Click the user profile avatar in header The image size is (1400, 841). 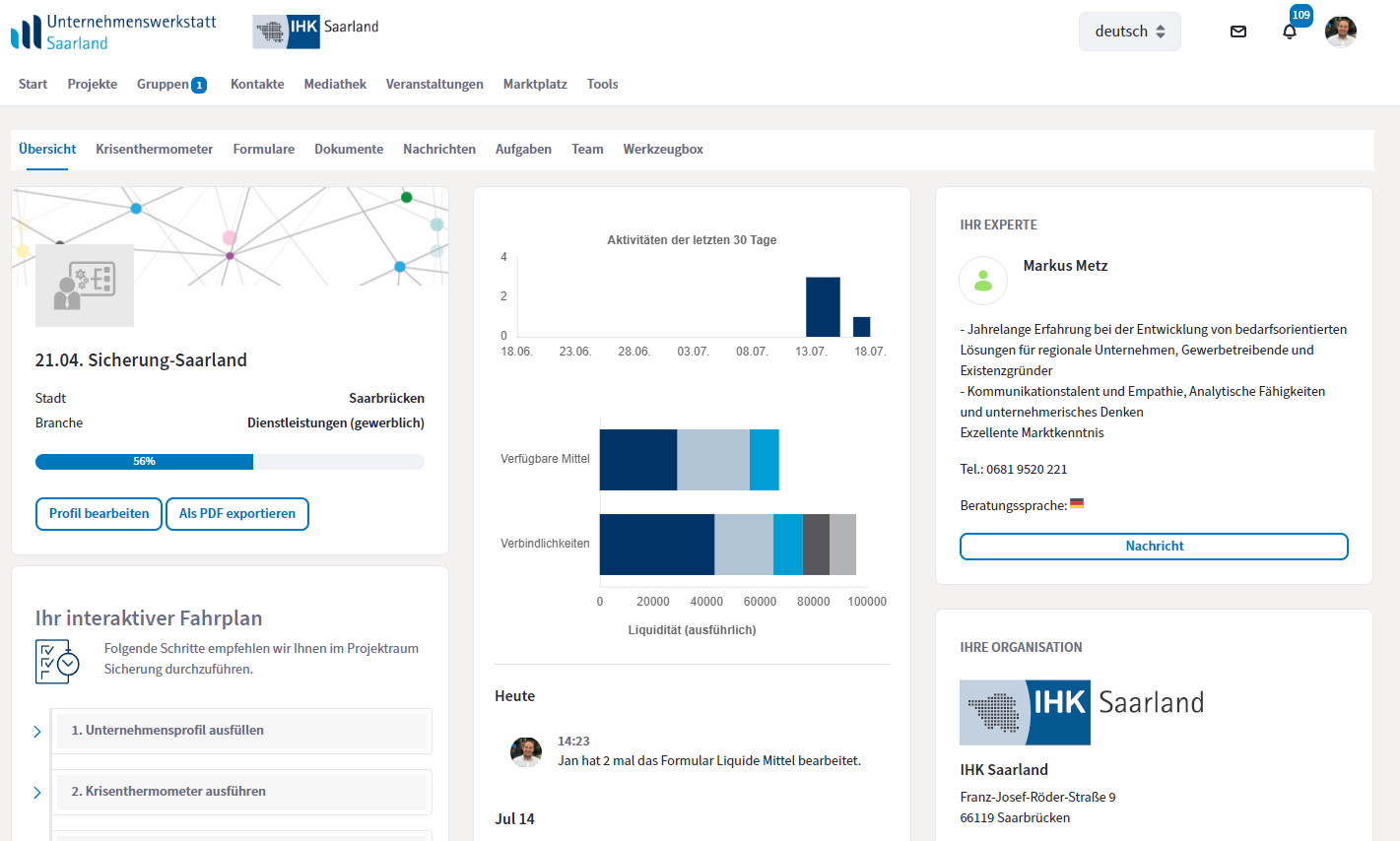tap(1340, 32)
